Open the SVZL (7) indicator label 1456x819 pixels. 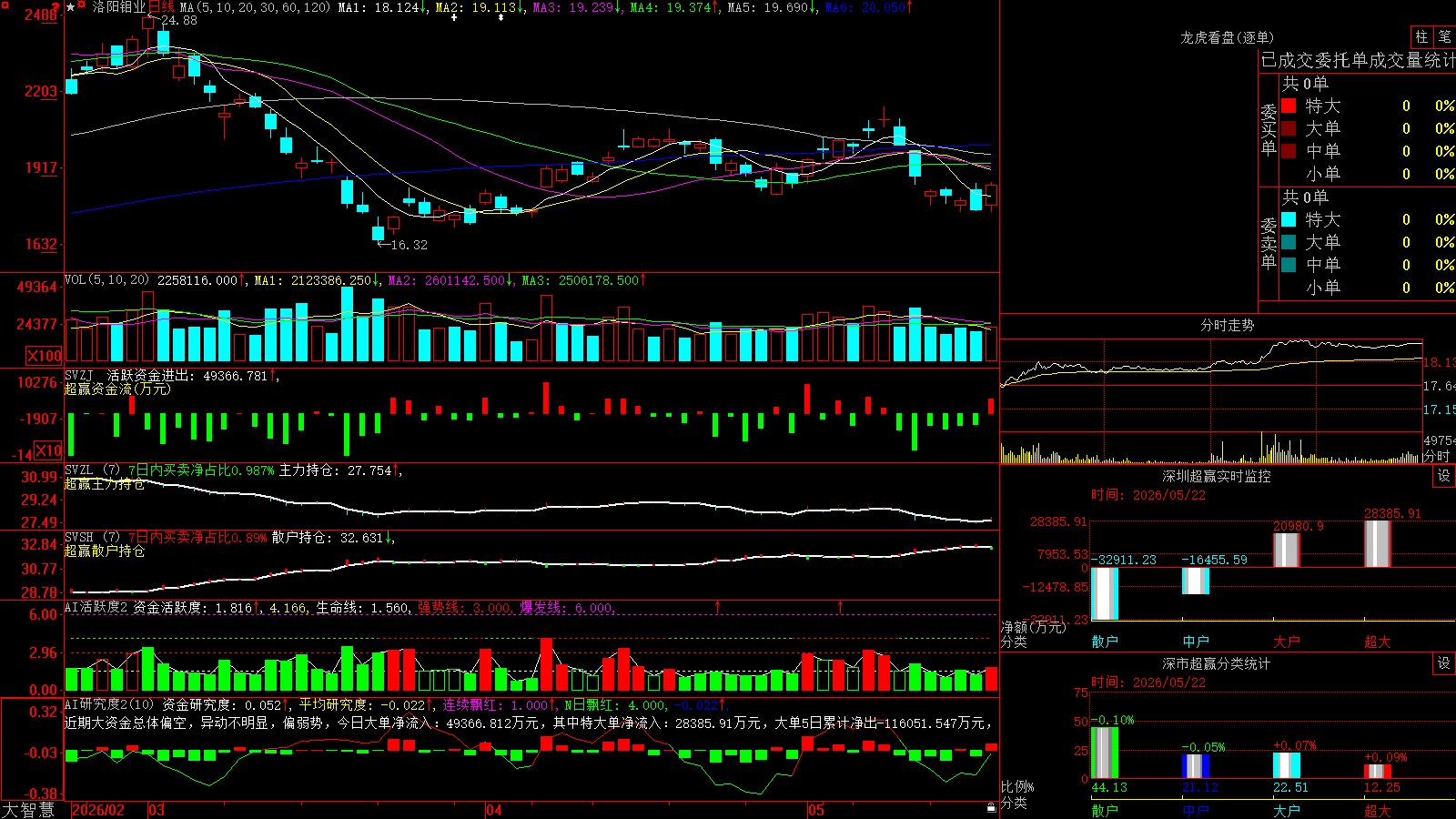(92, 470)
